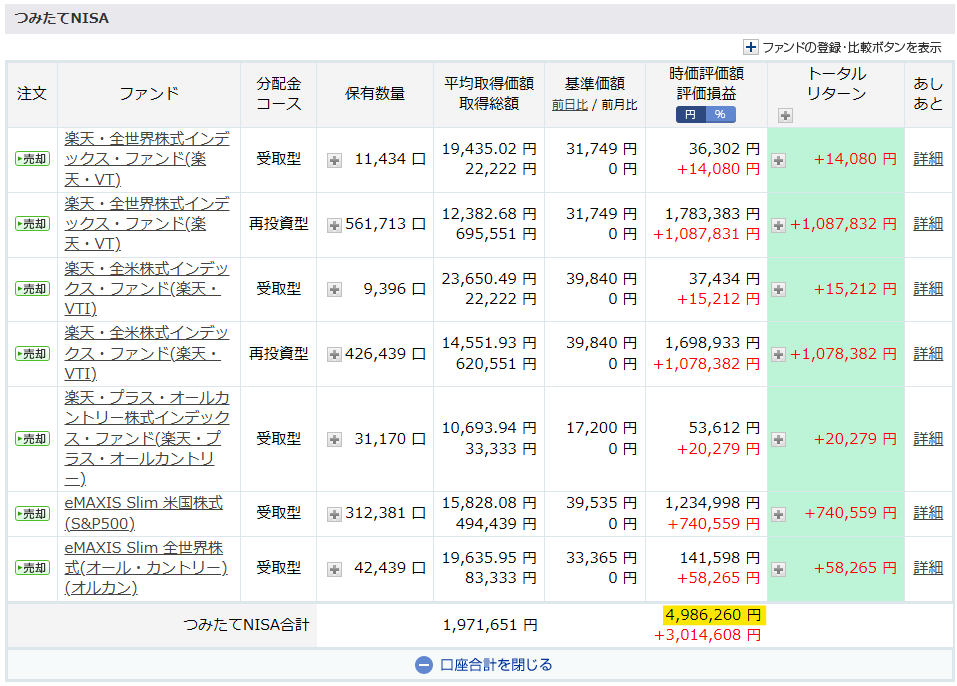
Task: Open 詳細 link for eMAXIS Slim 全世界株式 row
Action: click(x=927, y=568)
